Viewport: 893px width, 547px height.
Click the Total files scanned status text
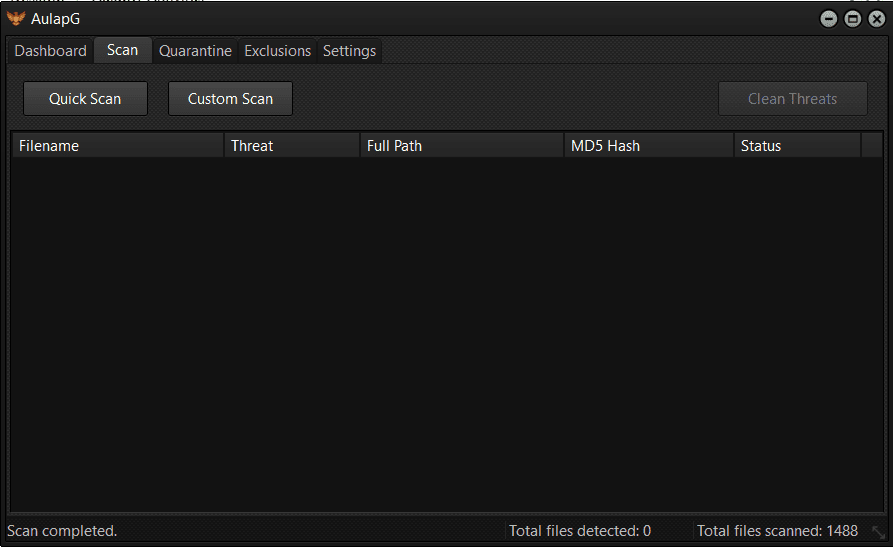777,531
